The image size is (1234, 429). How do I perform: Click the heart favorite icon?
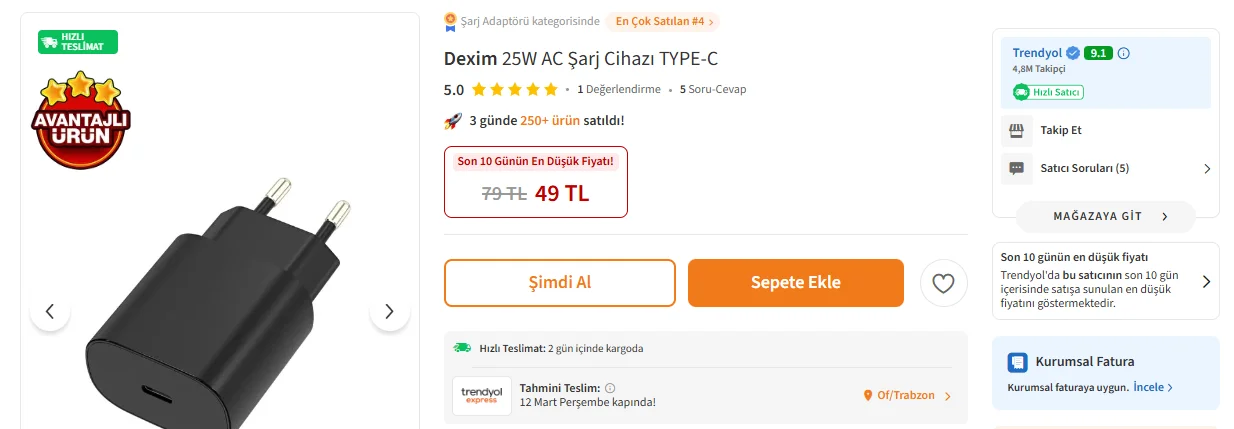pos(943,283)
